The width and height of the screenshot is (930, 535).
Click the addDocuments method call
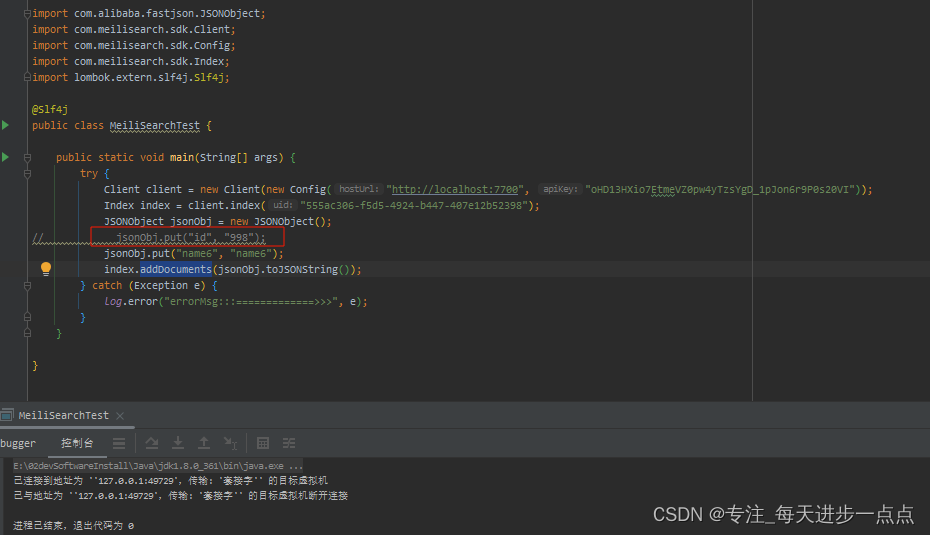coord(176,269)
